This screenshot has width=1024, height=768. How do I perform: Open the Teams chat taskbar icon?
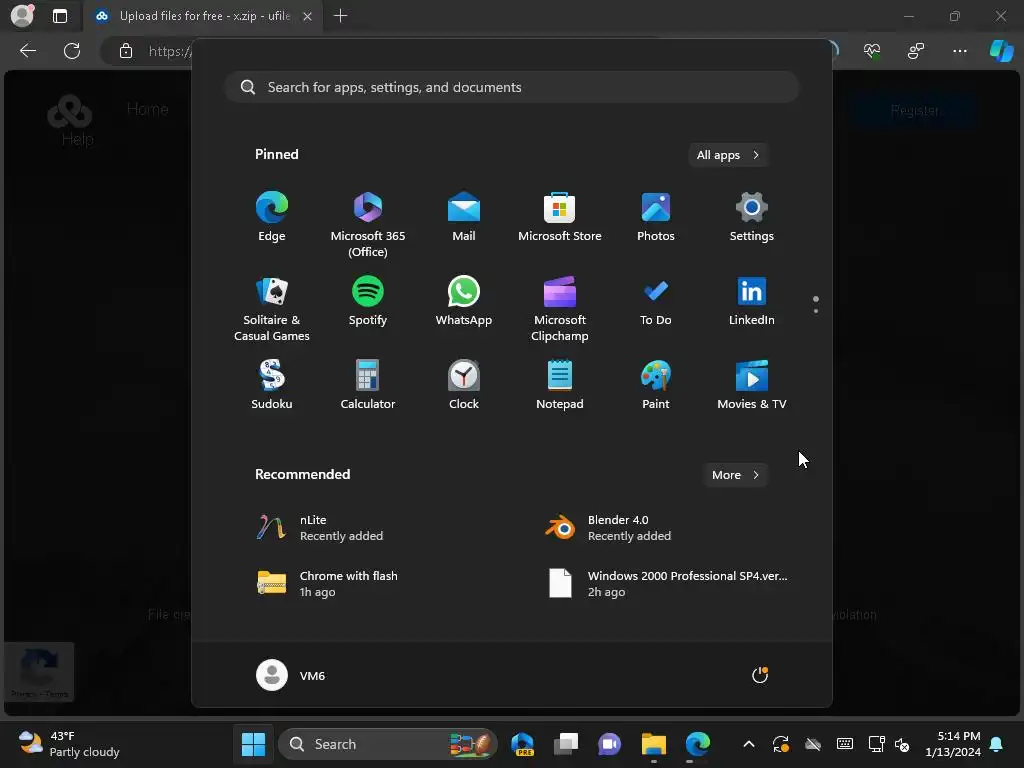tap(610, 744)
